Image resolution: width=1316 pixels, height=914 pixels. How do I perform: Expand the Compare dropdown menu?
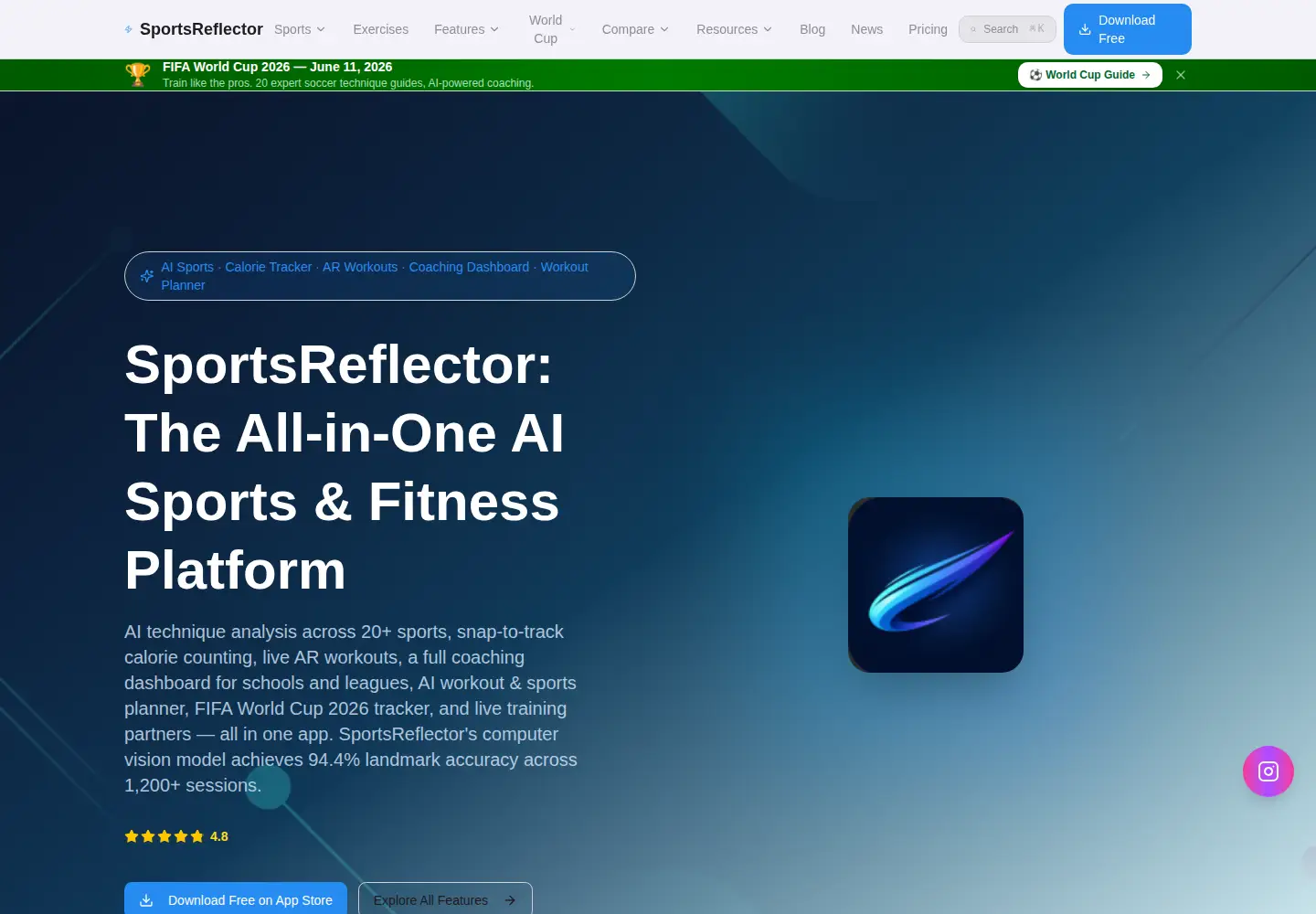(635, 29)
